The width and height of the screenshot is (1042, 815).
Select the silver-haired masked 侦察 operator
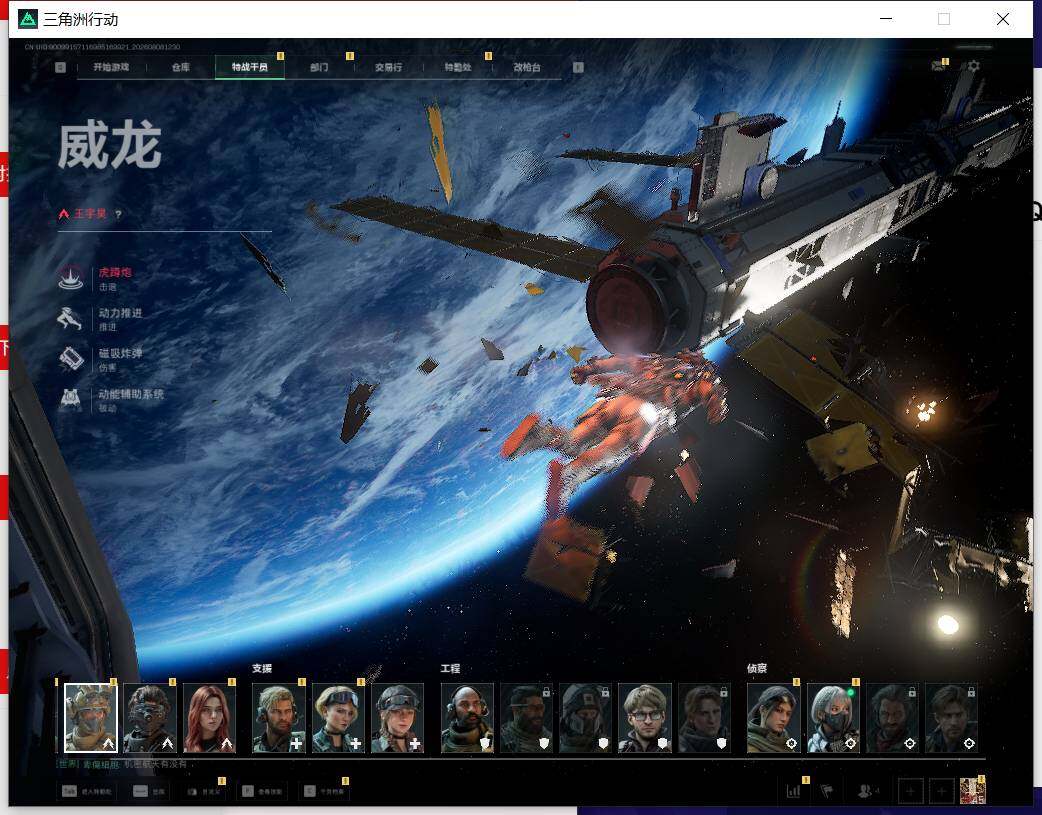[833, 718]
